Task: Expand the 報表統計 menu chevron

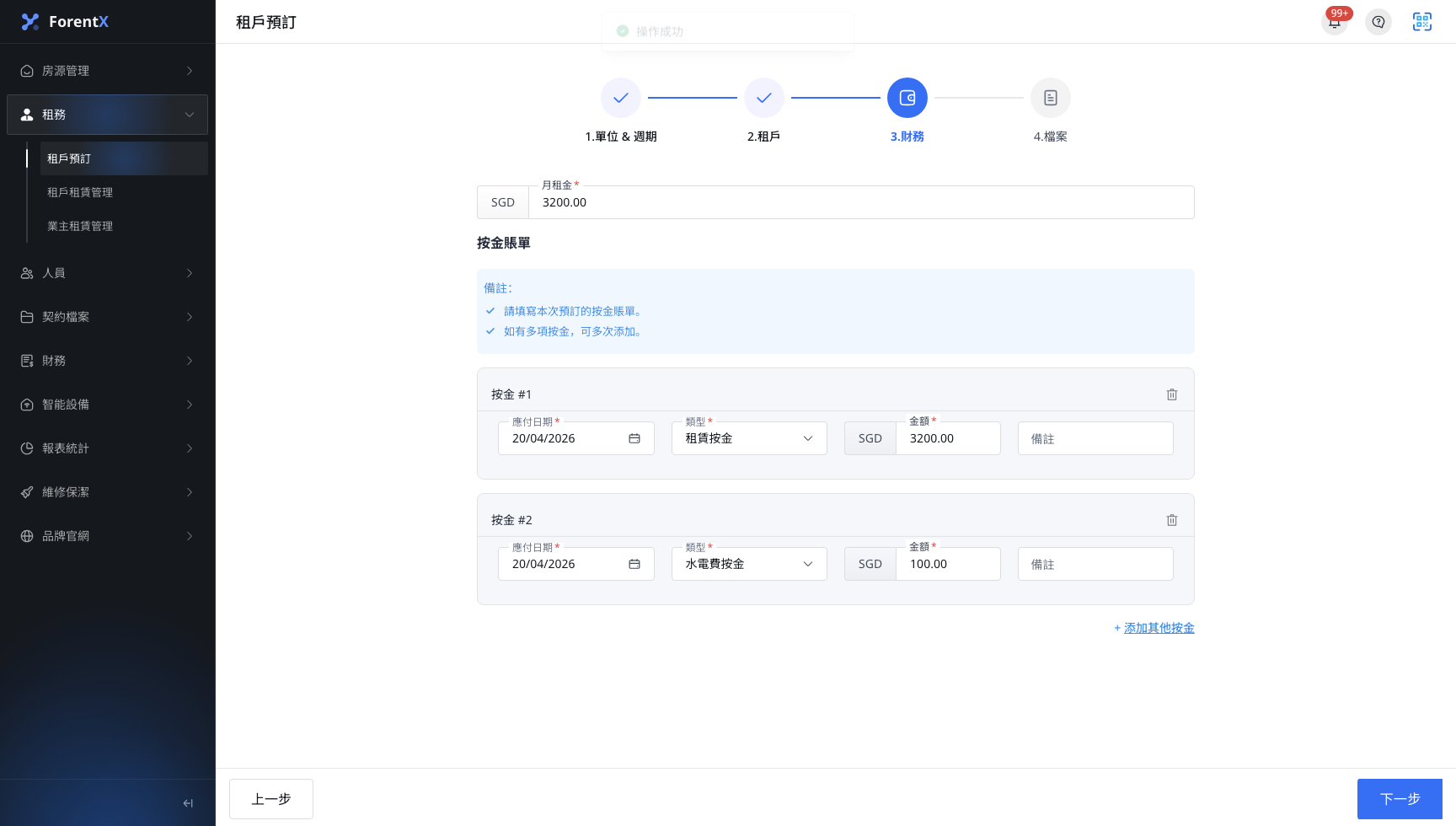Action: click(190, 448)
